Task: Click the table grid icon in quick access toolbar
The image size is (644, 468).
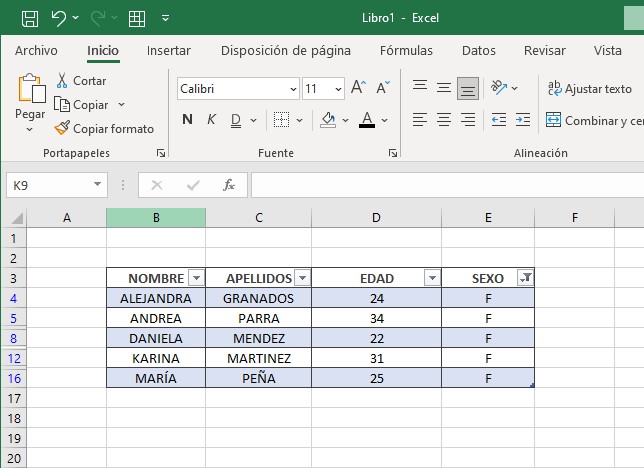Action: (x=137, y=19)
